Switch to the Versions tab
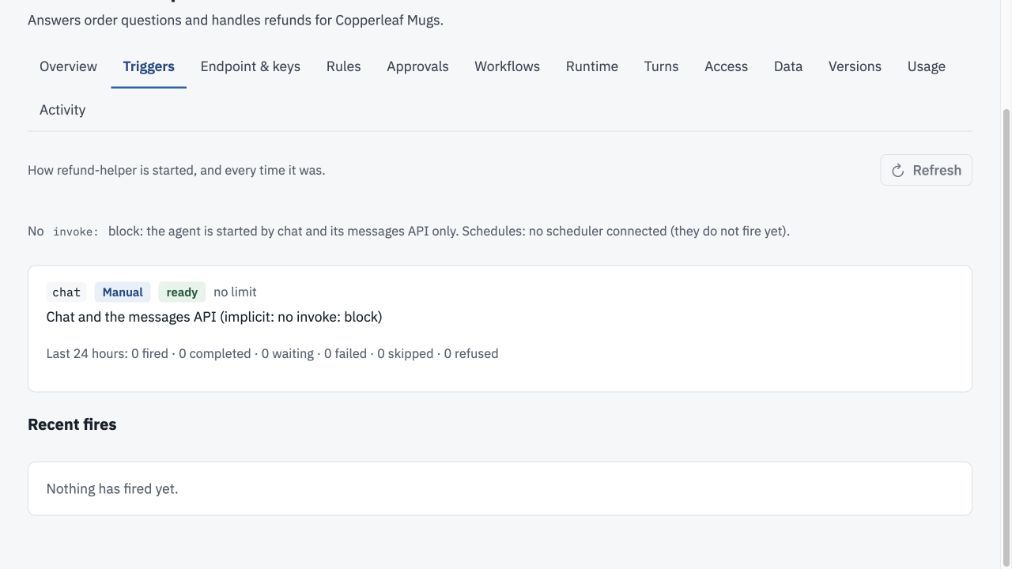This screenshot has width=1012, height=569. pyautogui.click(x=855, y=66)
